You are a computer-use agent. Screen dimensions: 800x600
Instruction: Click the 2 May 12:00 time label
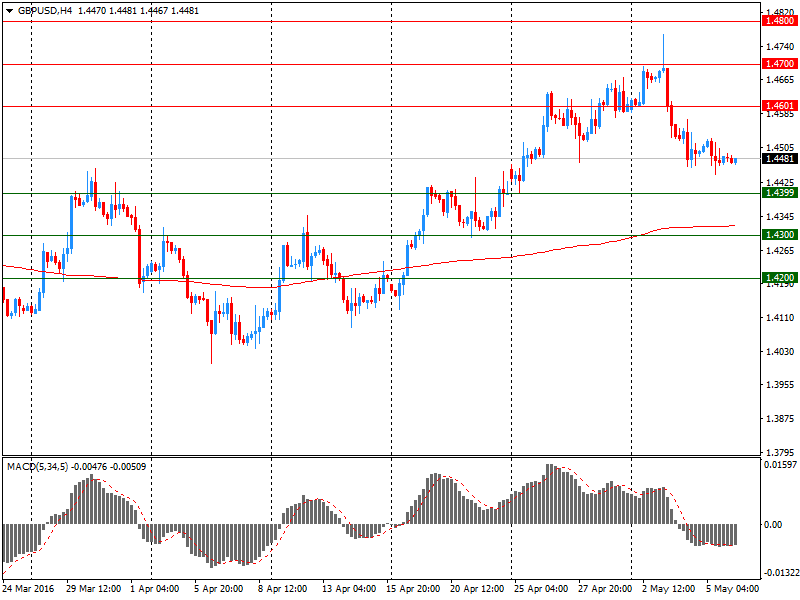pyautogui.click(x=668, y=589)
